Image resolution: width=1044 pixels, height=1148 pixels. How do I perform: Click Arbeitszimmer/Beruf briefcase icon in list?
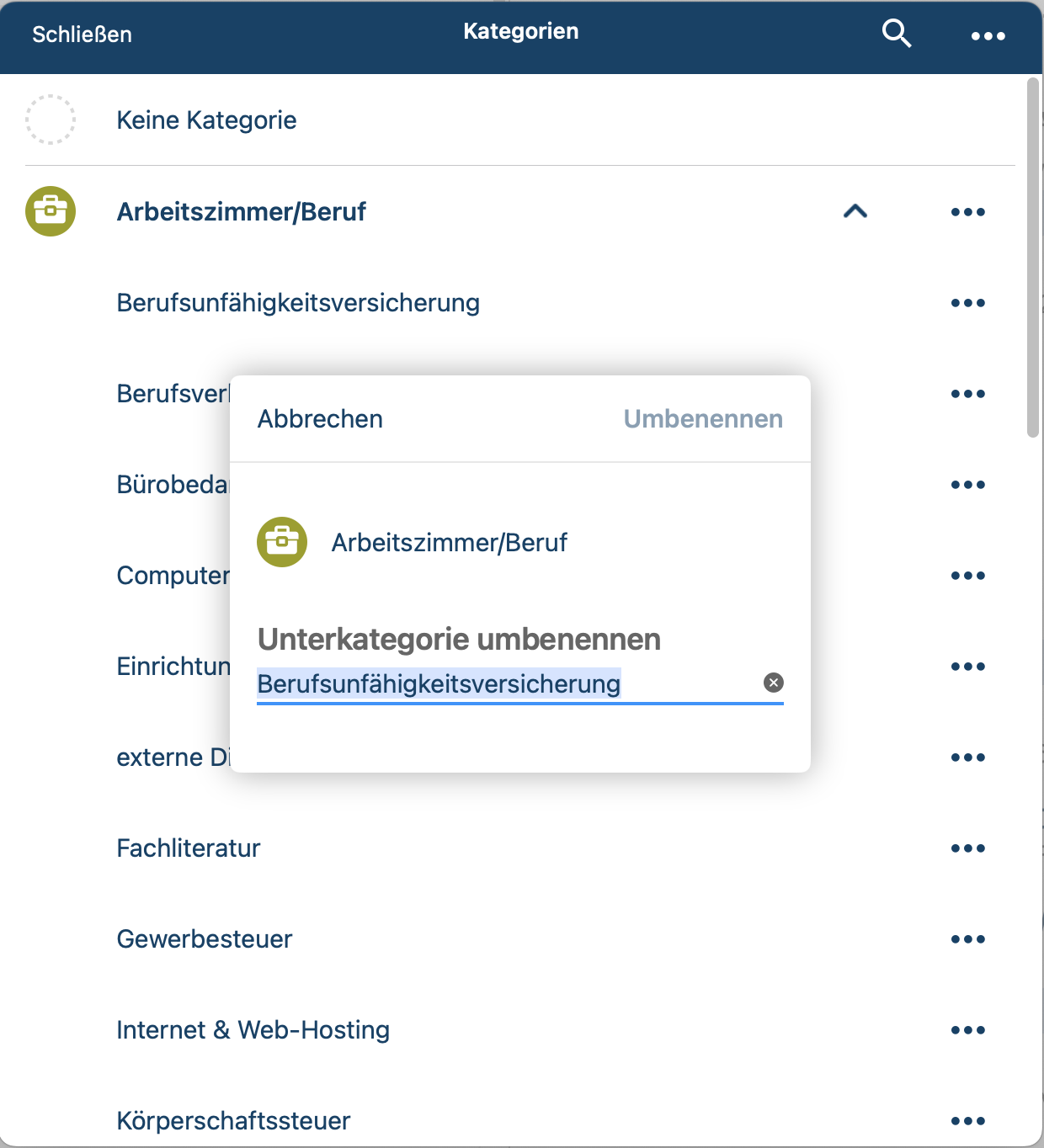point(51,211)
